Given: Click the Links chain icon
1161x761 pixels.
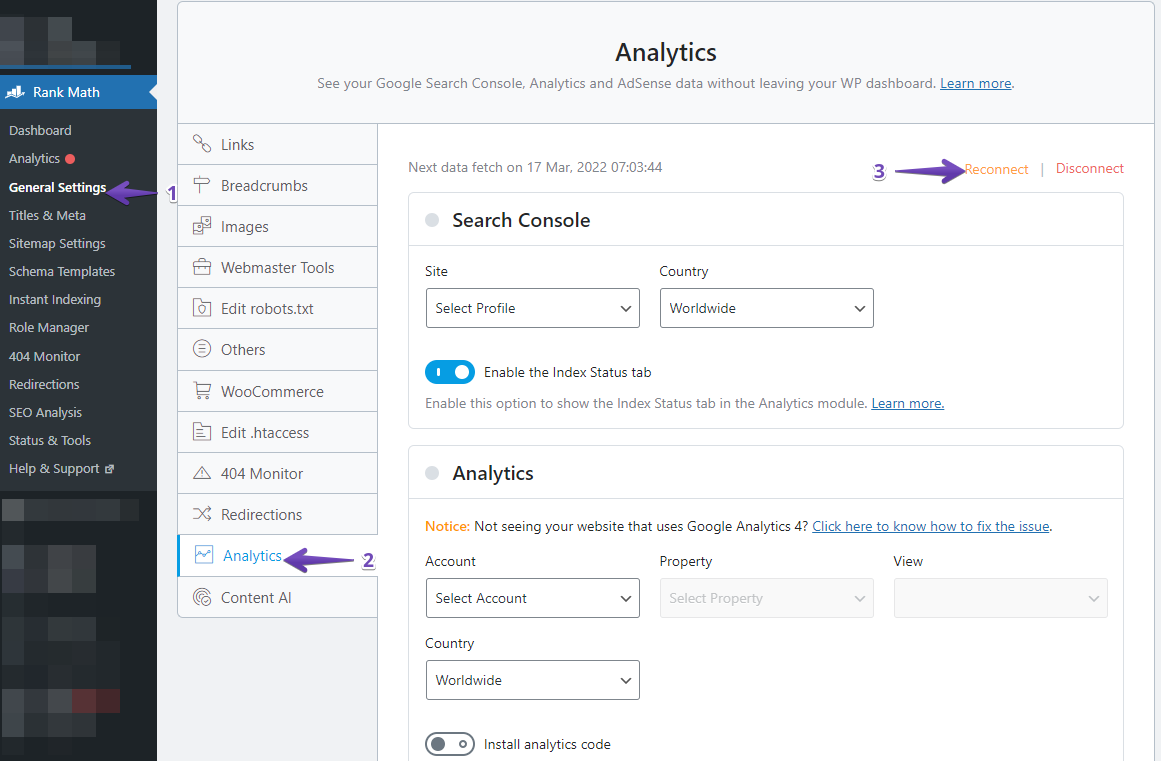Looking at the screenshot, I should [202, 144].
